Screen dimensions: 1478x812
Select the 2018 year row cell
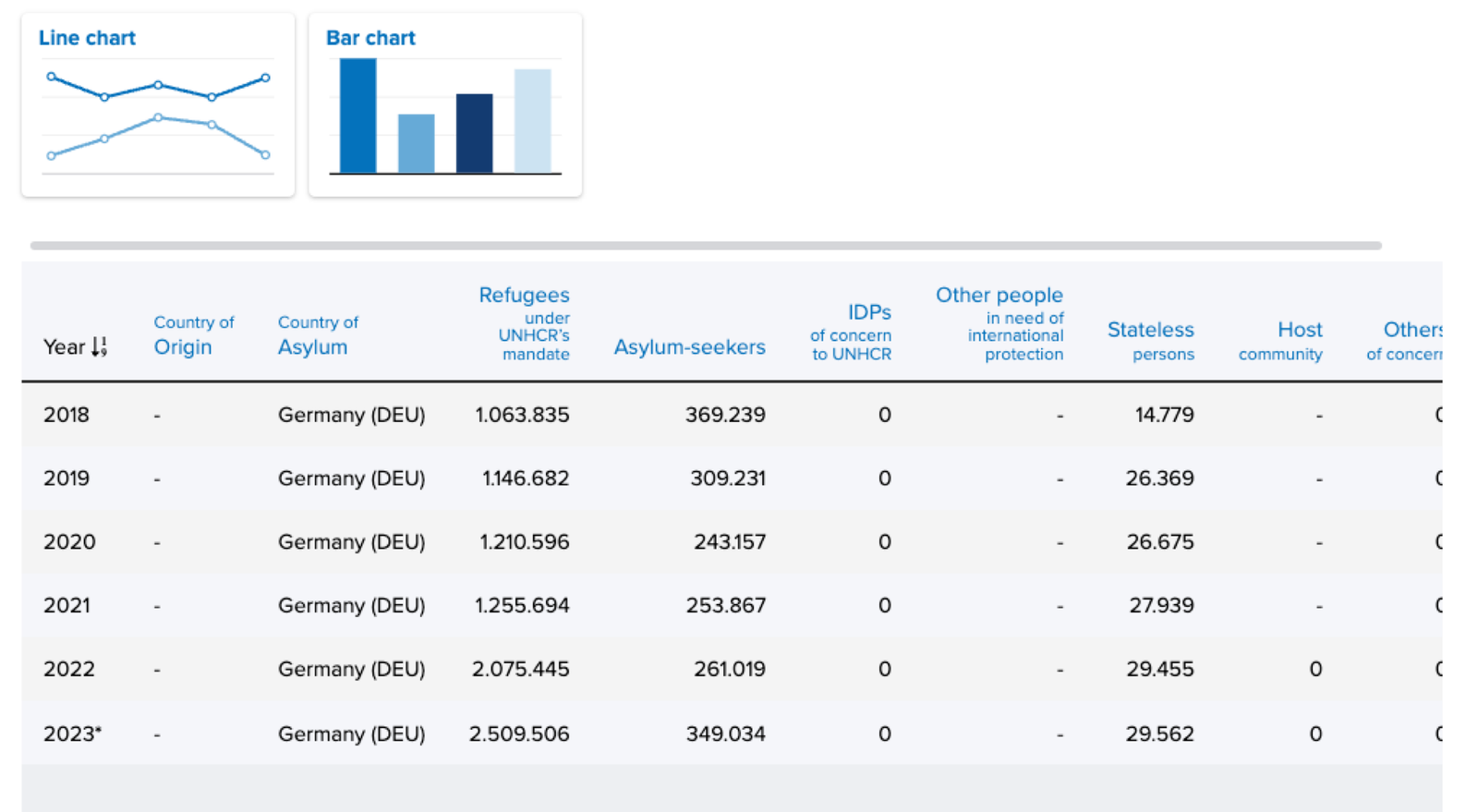(x=67, y=415)
